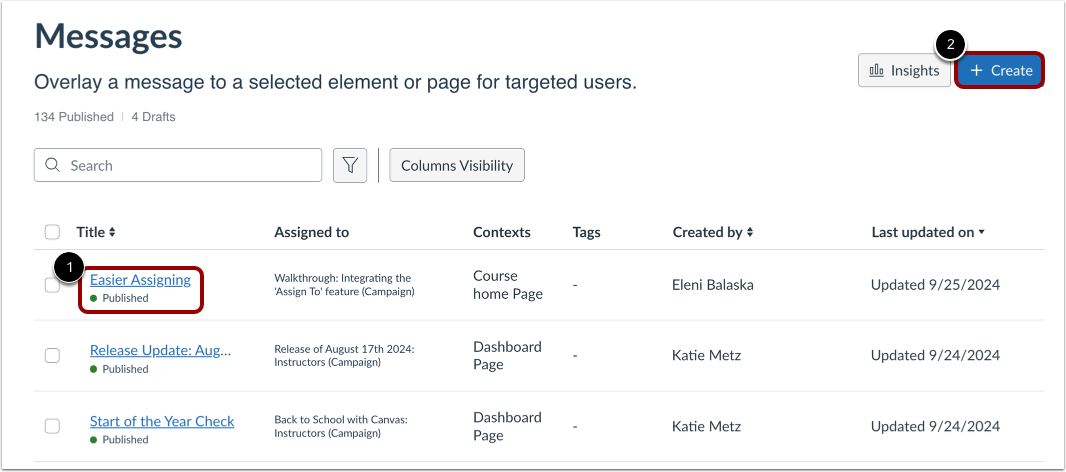Sort by Title column arrows
The image size is (1066, 472).
[112, 232]
